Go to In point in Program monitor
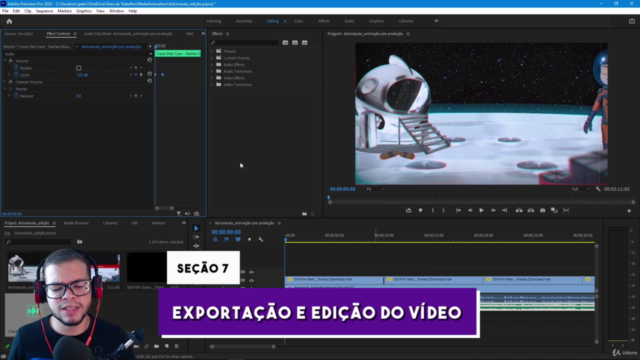The width and height of the screenshot is (640, 360). (x=458, y=210)
